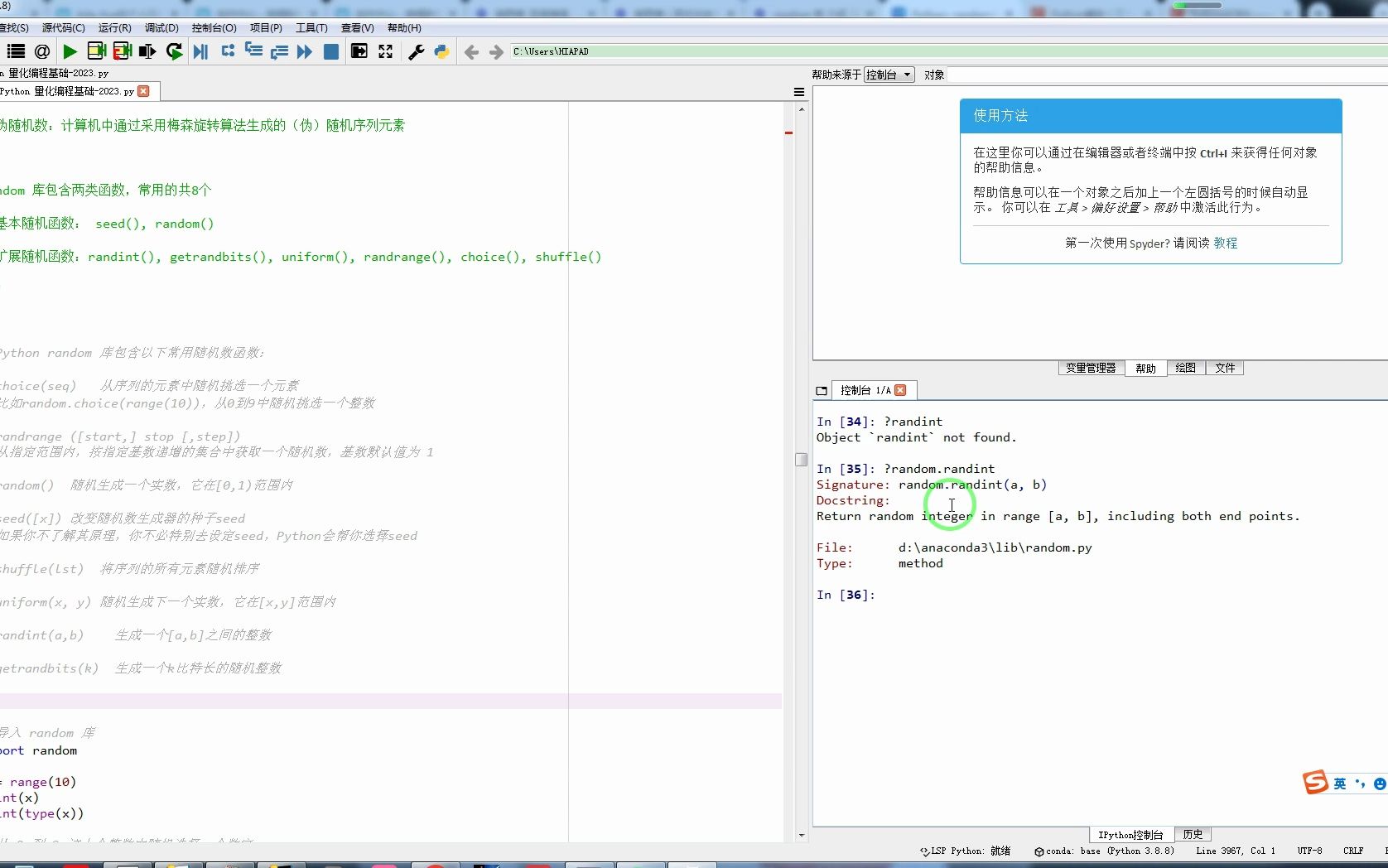Viewport: 1388px width, 868px height.
Task: Click the debug step-over icon
Action: 228,51
